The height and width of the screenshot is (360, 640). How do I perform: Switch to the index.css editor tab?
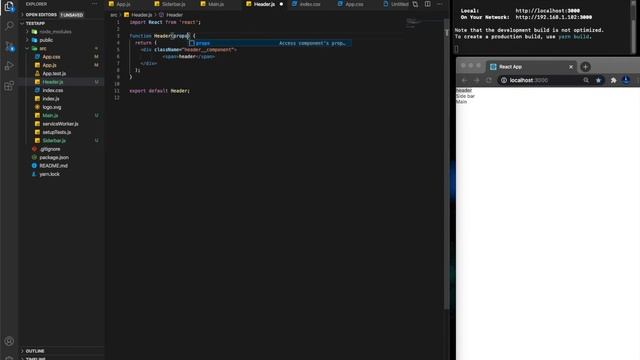[310, 4]
